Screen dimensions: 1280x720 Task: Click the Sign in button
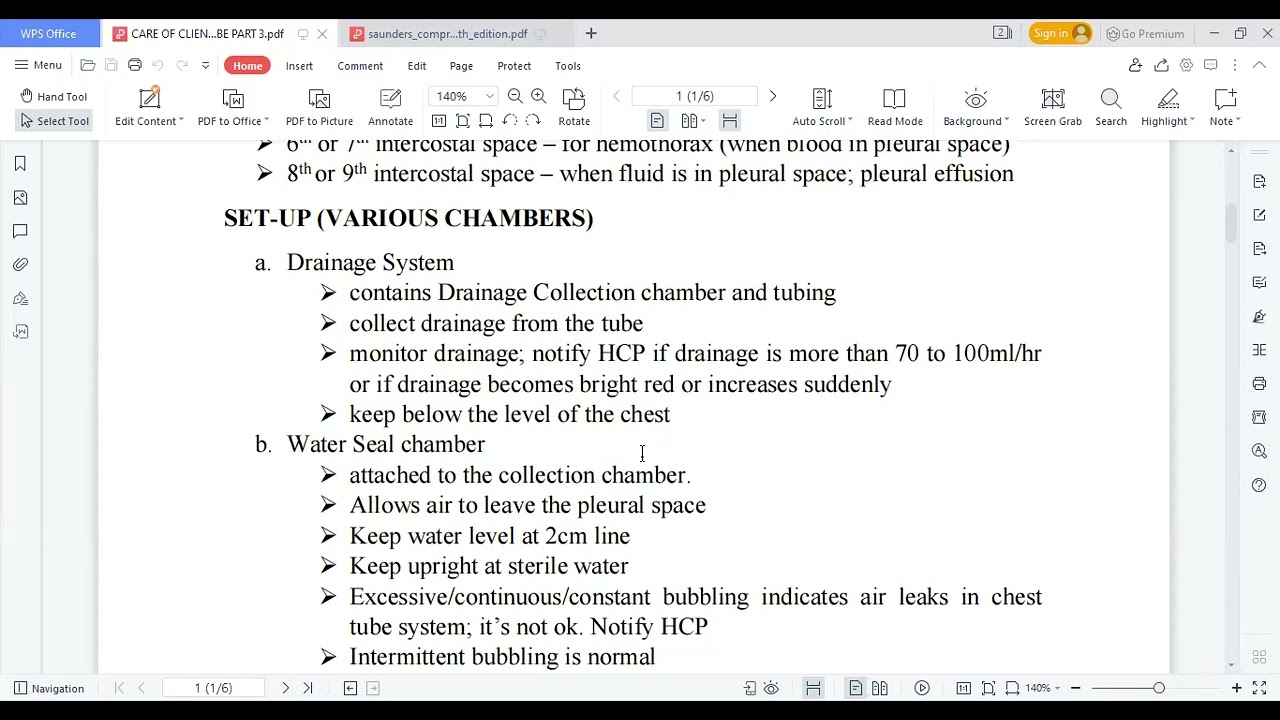click(1060, 33)
